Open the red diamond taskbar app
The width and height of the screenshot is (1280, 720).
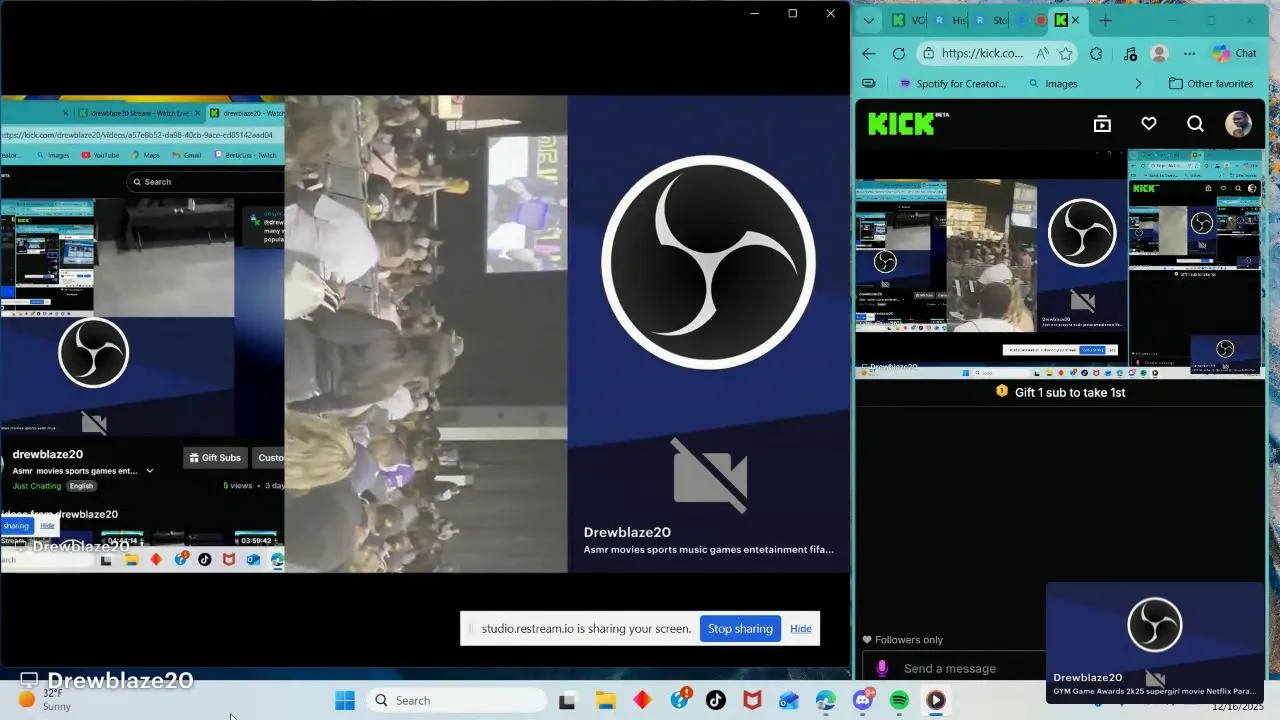(642, 700)
